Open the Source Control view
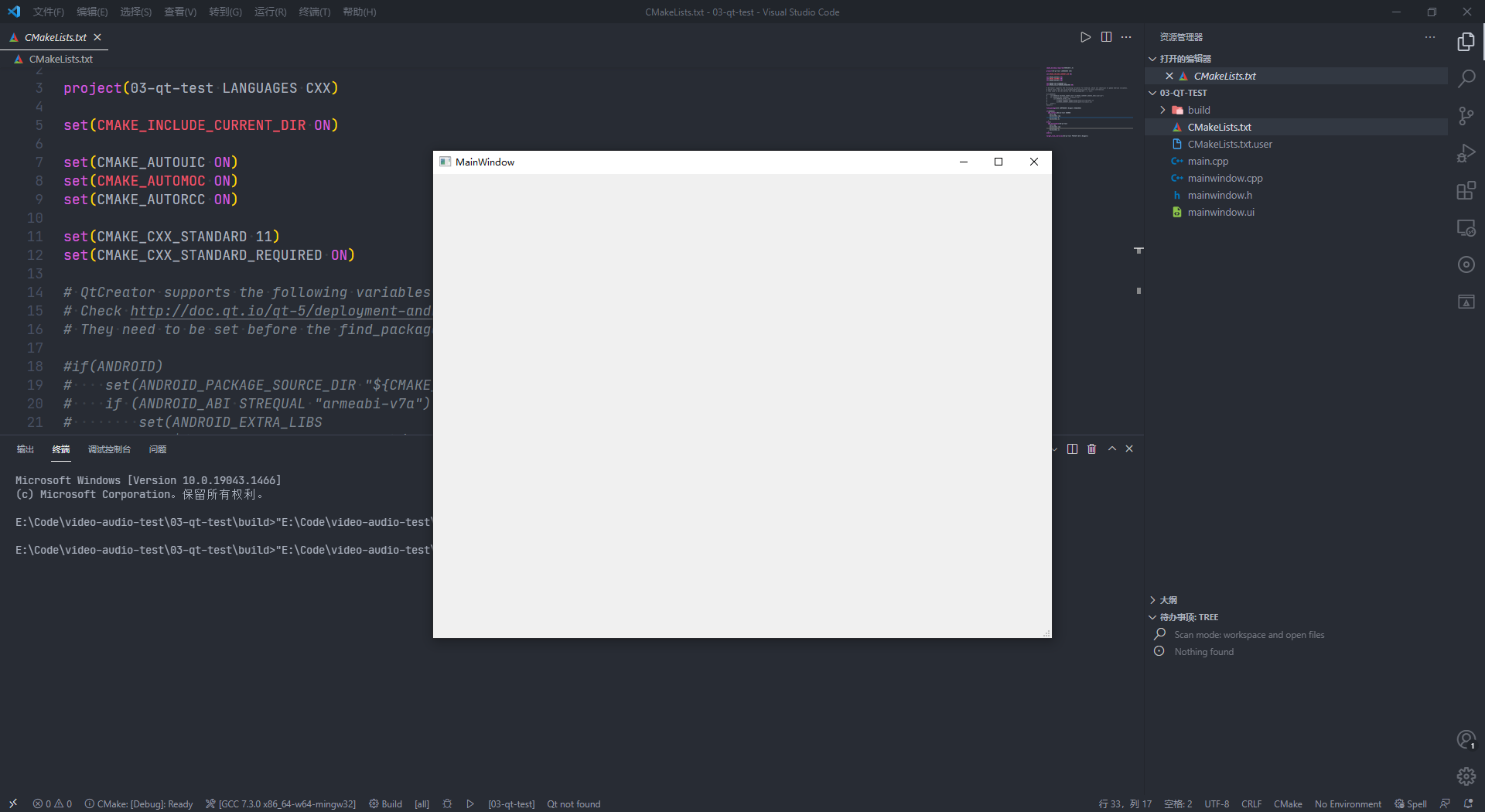 coord(1466,116)
